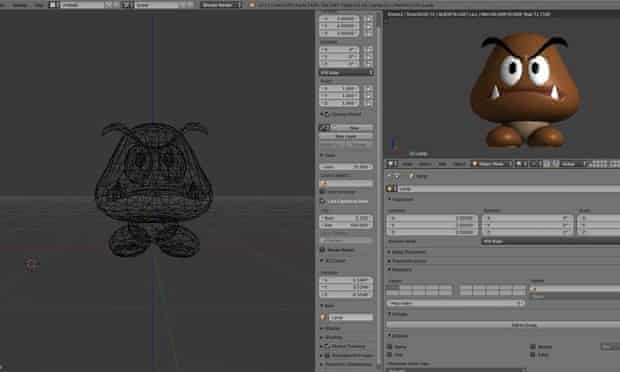Click the object icon beside properties name field
The image size is (620, 372).
click(x=391, y=189)
